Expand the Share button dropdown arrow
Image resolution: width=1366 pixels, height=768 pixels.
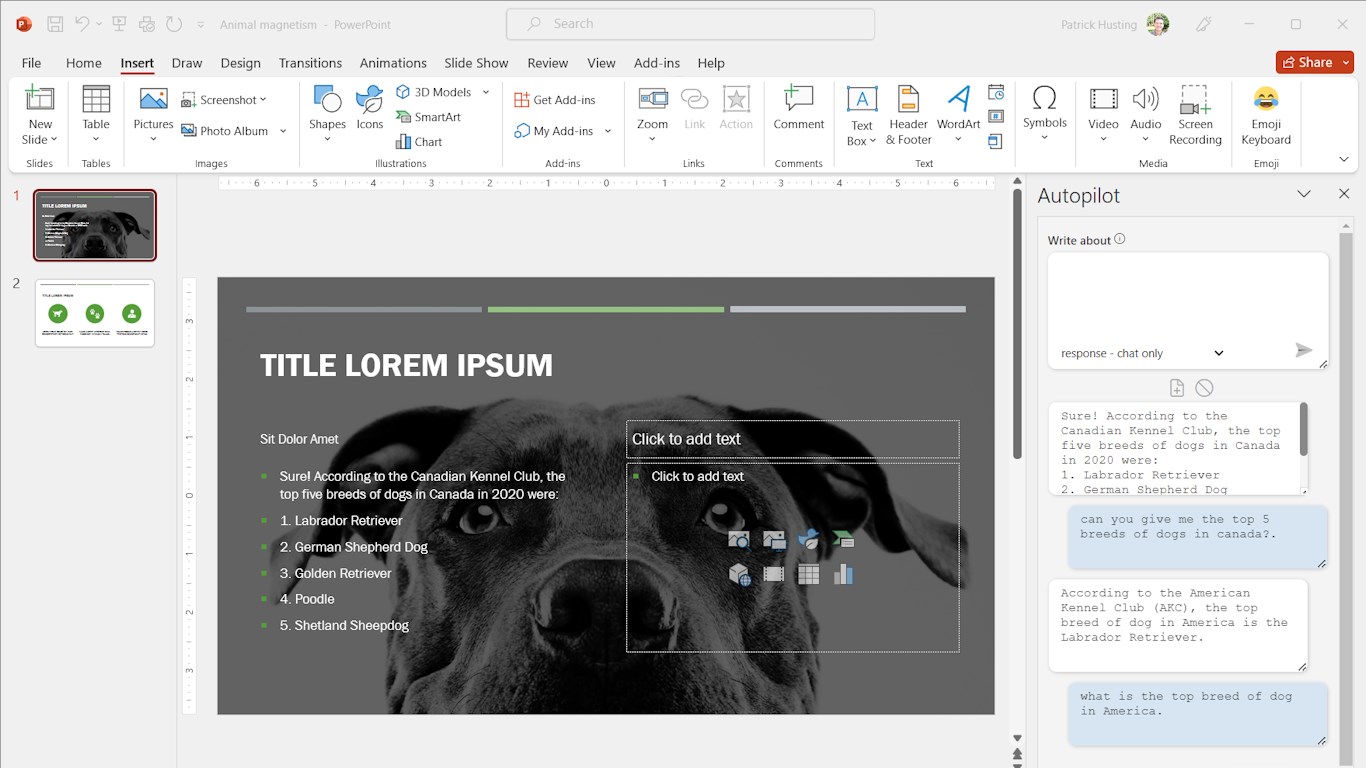(1346, 62)
